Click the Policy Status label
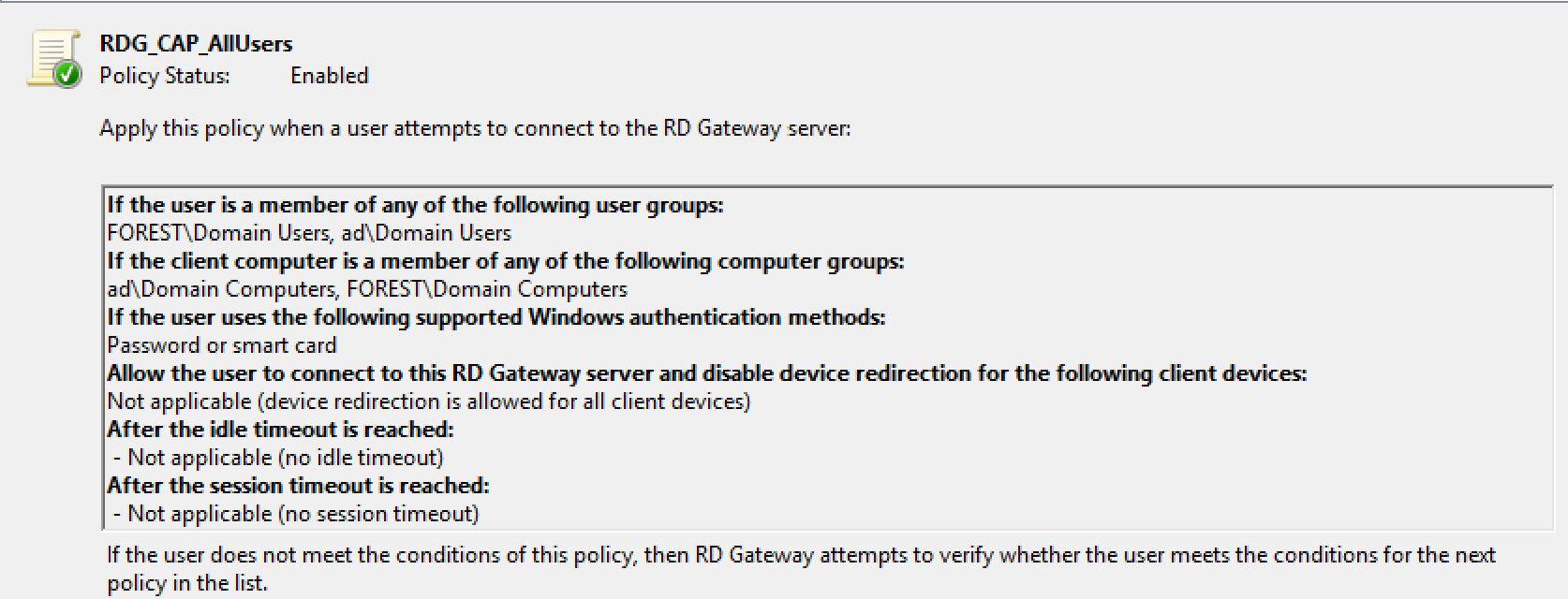Screen dimensions: 1568x599 tap(165, 76)
